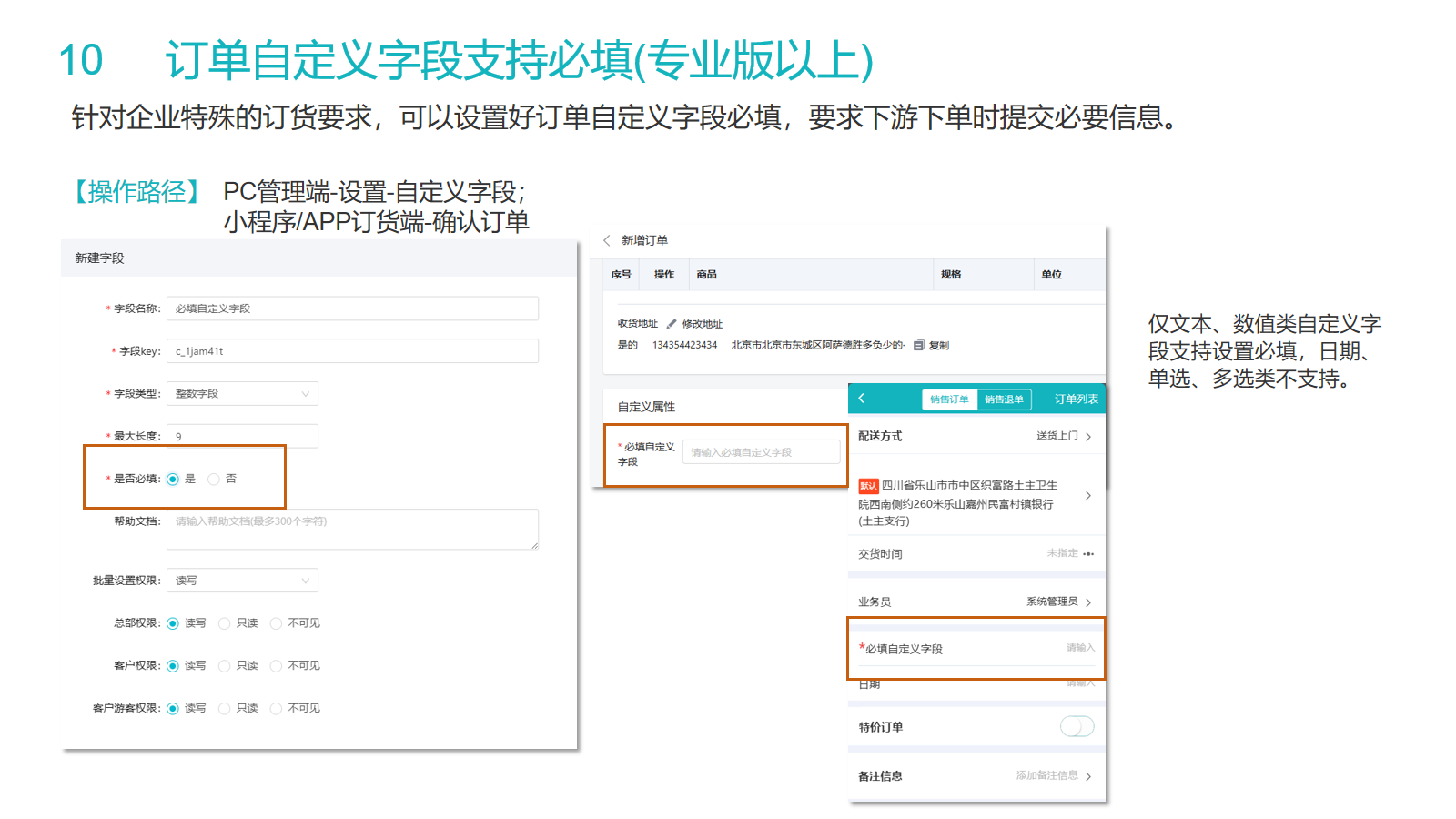Image resolution: width=1456 pixels, height=819 pixels.
Task: Click the copy icon next to 复制
Action: coord(919,346)
